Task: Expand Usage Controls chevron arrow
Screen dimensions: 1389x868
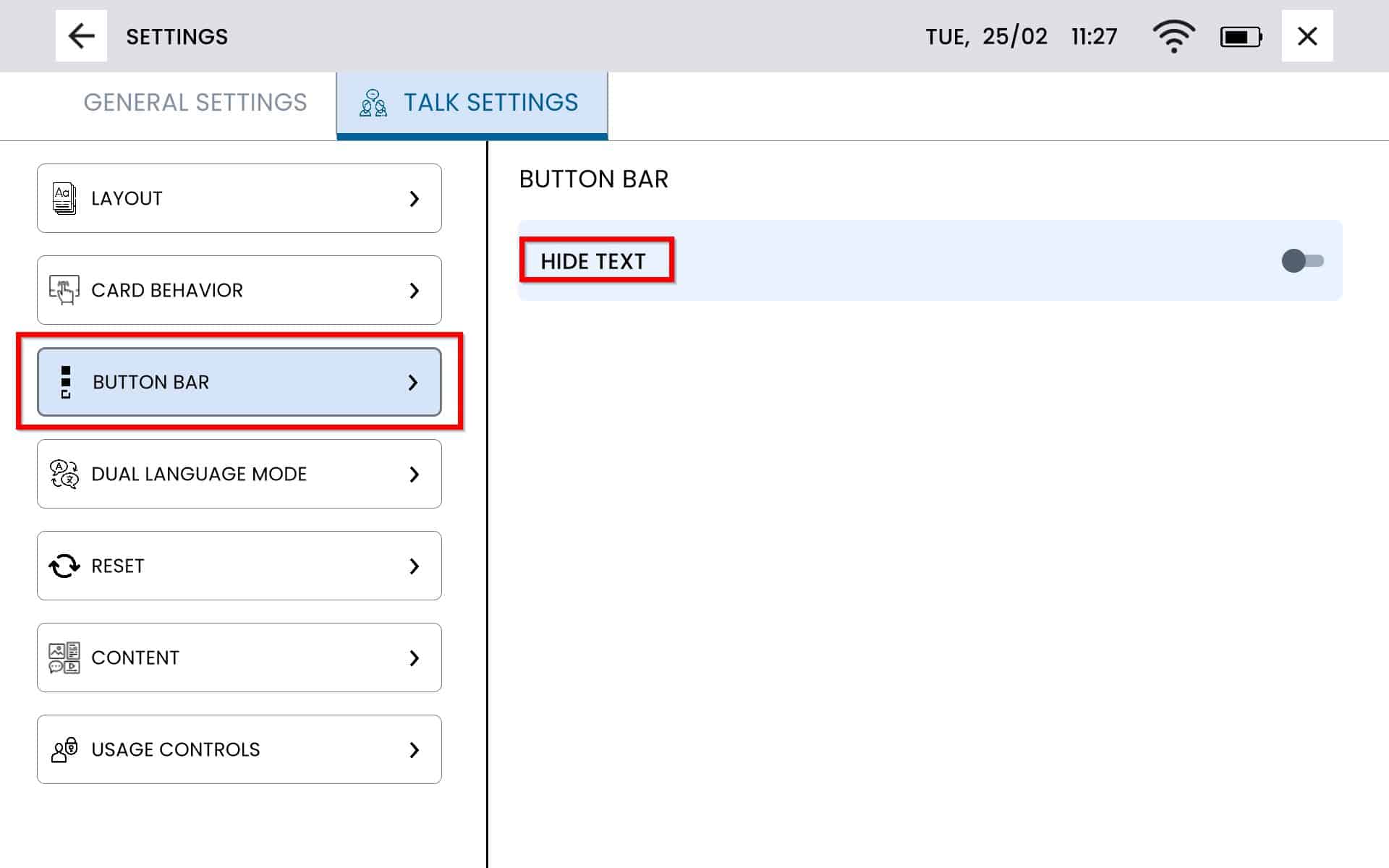Action: click(415, 749)
